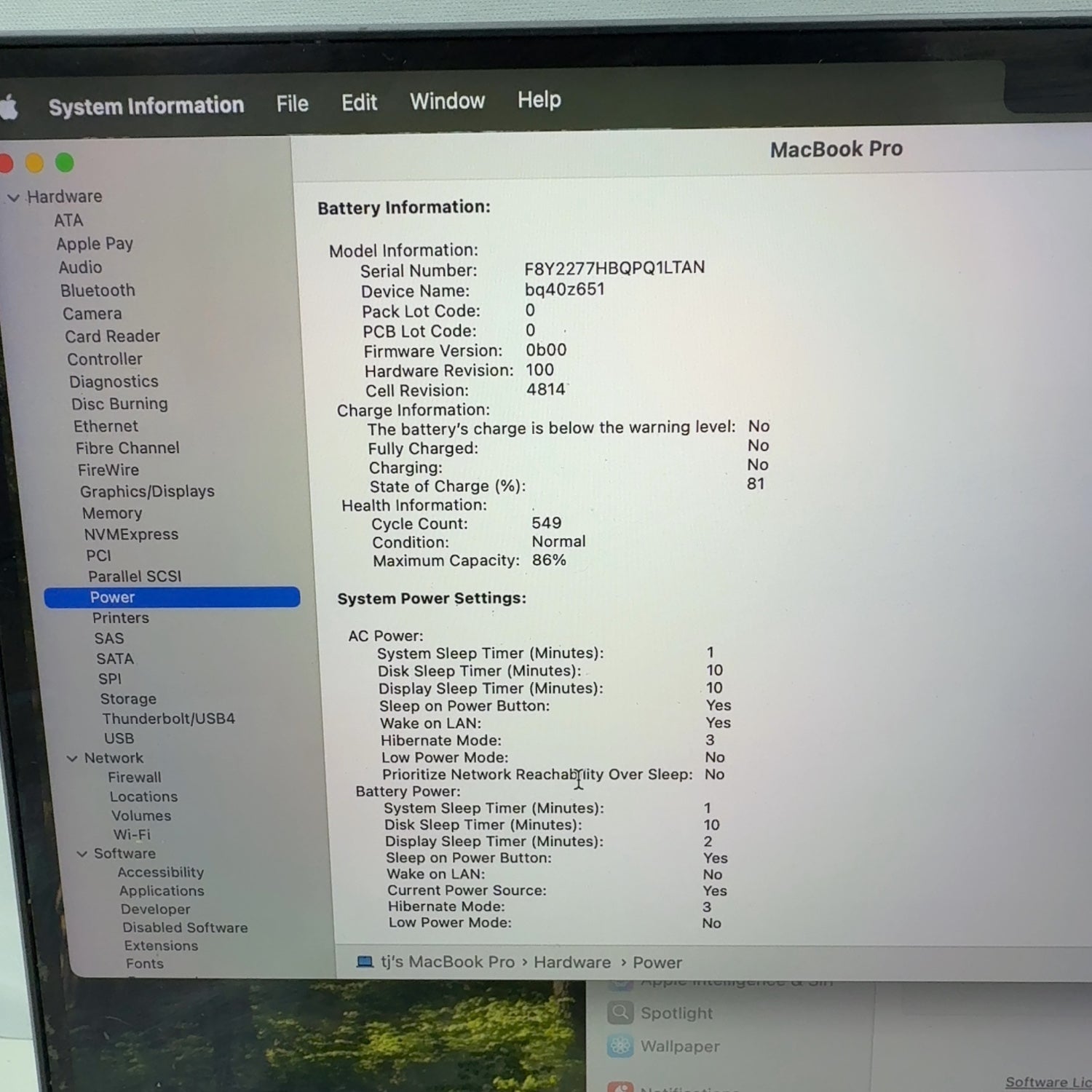The width and height of the screenshot is (1092, 1092).
Task: Open the Window menu
Action: [447, 100]
